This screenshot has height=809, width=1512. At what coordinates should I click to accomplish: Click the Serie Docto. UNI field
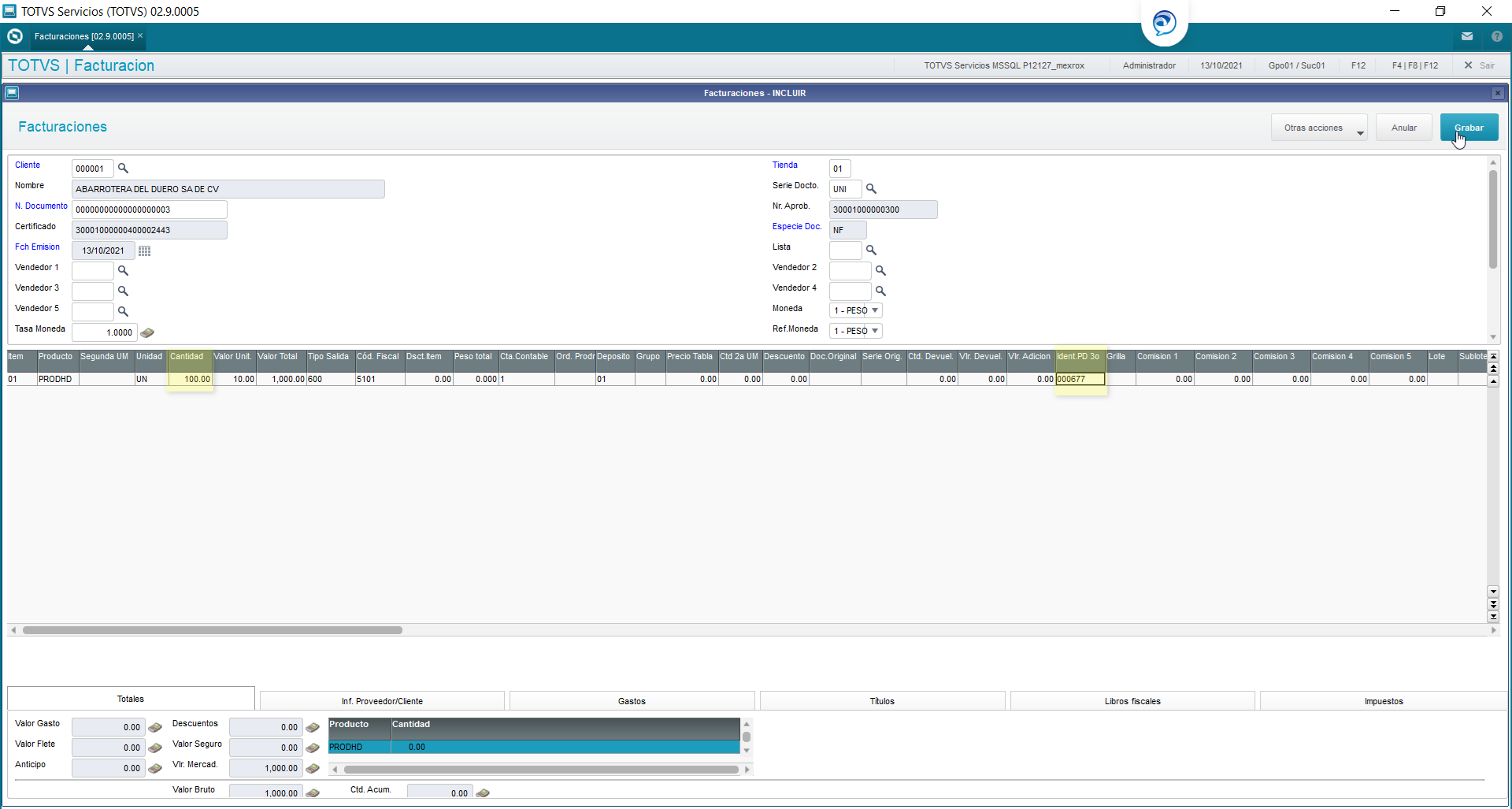pos(845,189)
